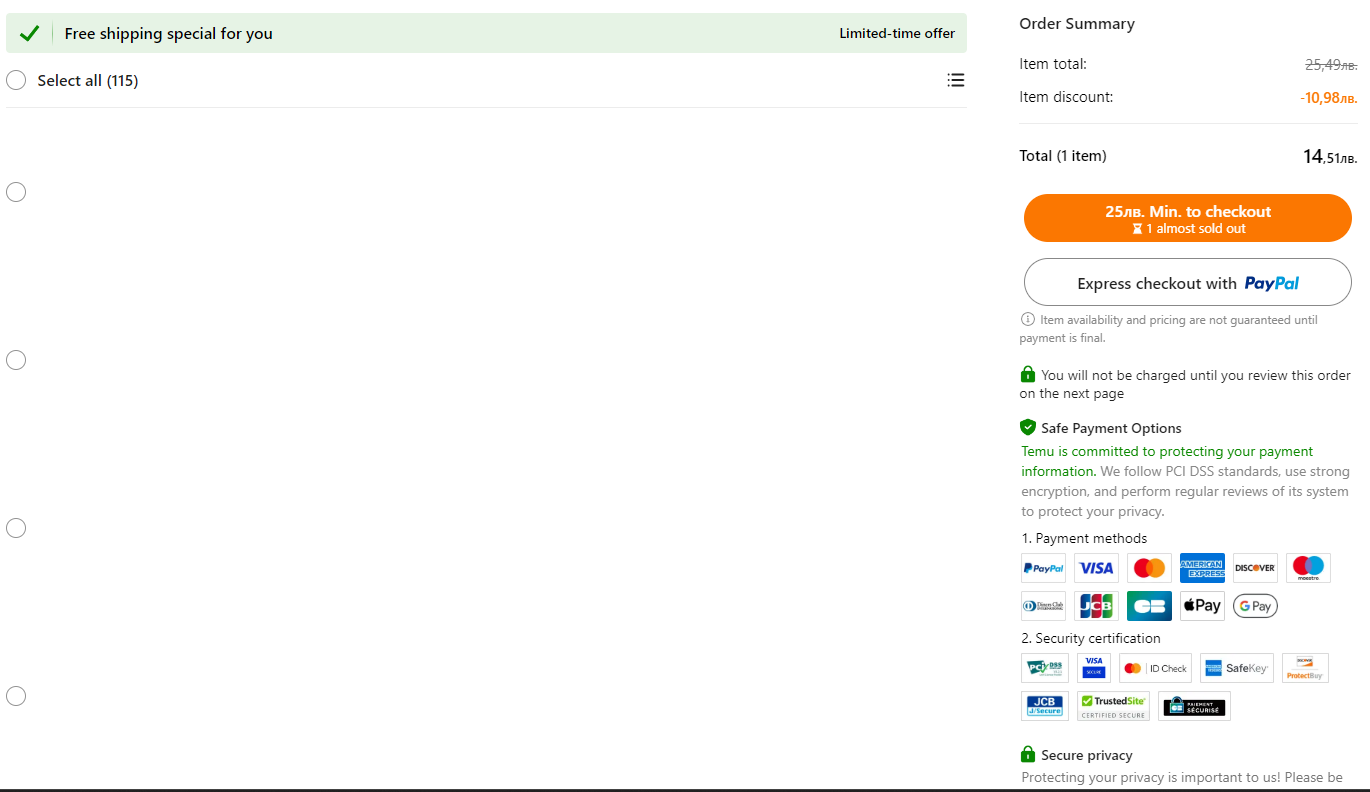This screenshot has width=1370, height=792.
Task: Open the Secure privacy section heading
Action: 1086,755
